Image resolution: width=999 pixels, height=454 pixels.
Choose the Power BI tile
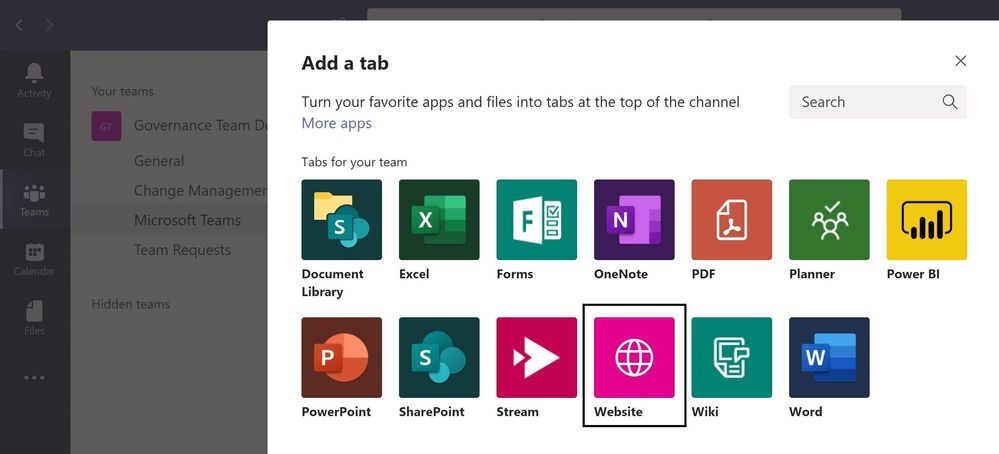[926, 220]
